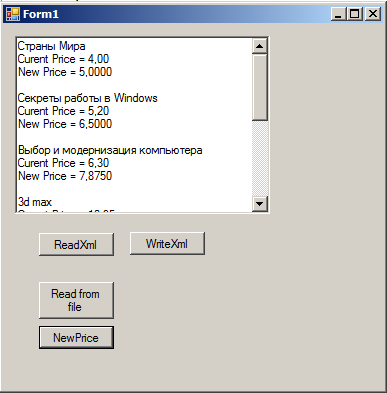387x393 pixels.
Task: Minimize the Form1 window
Action: coord(338,14)
